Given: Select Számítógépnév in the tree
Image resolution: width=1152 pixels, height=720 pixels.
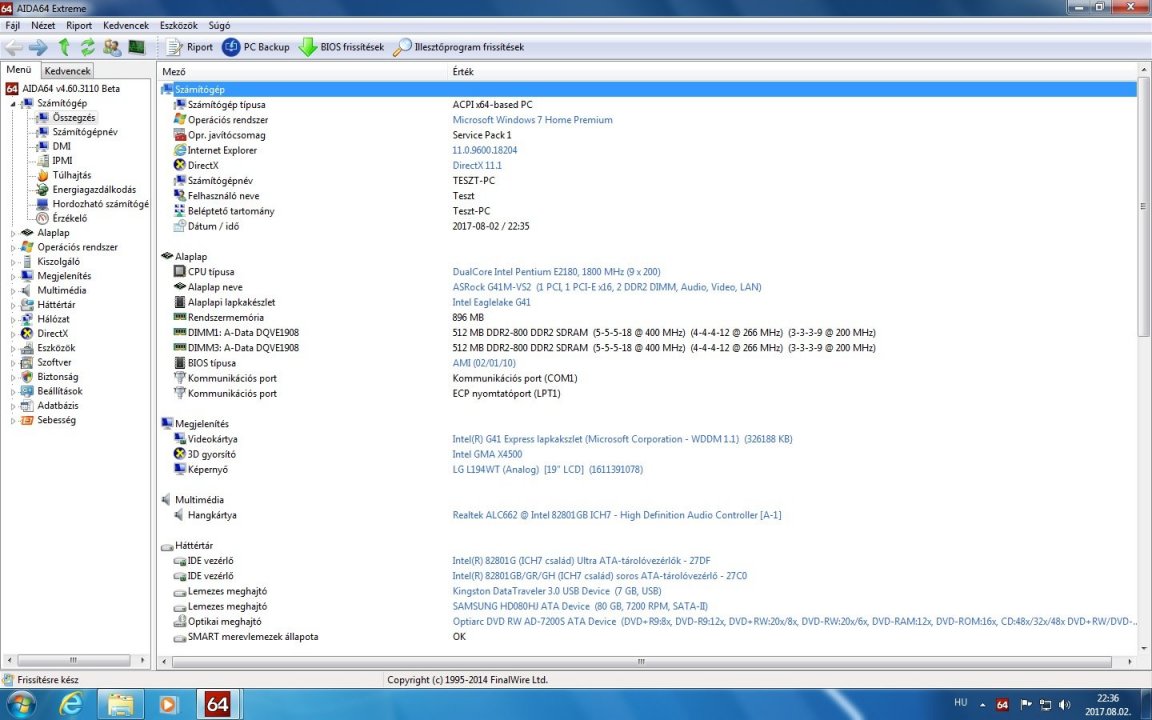Looking at the screenshot, I should tap(84, 132).
